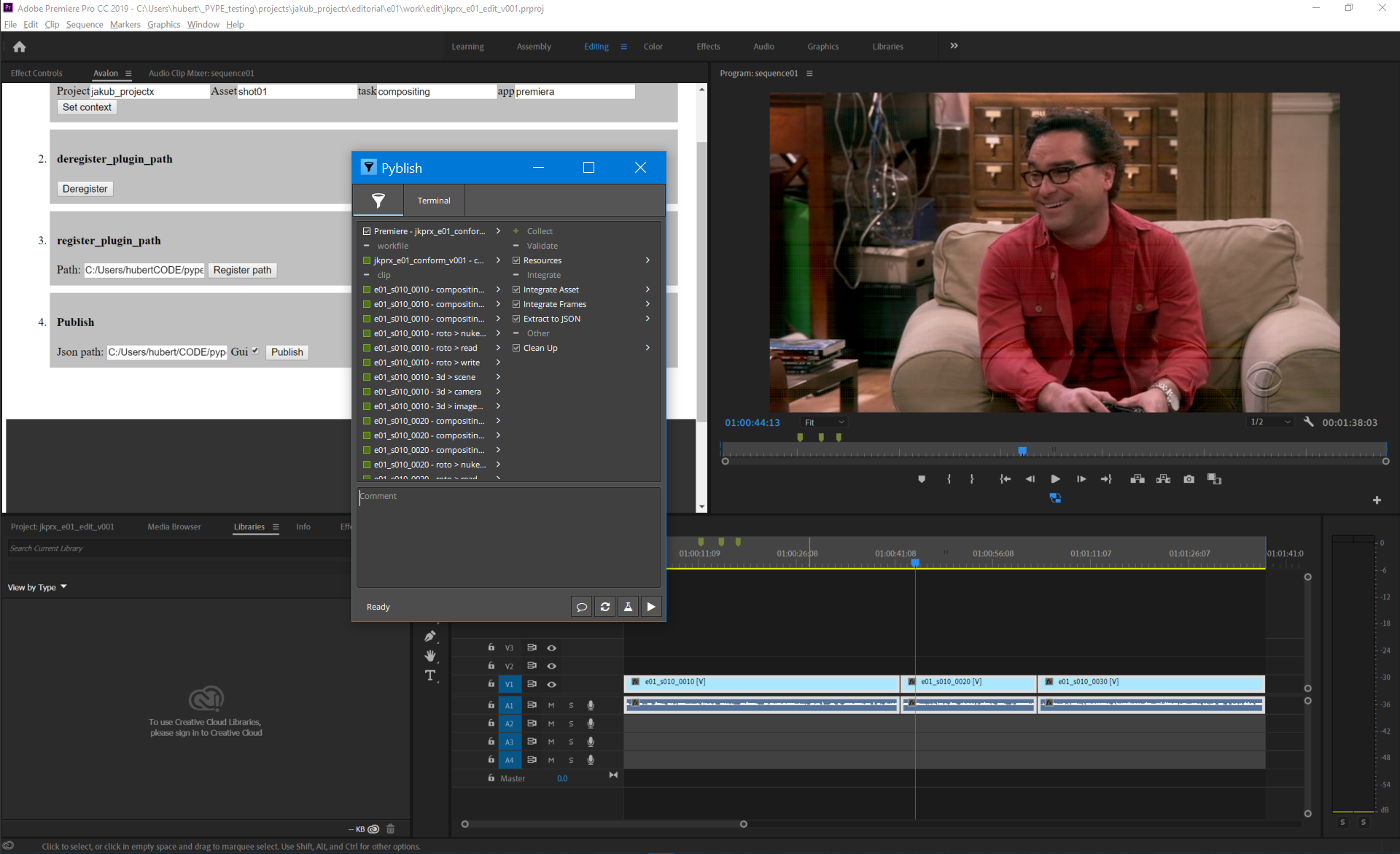Expand the Extract to JSON plugin arrow
Screen dimensions: 1400x854
(x=647, y=319)
